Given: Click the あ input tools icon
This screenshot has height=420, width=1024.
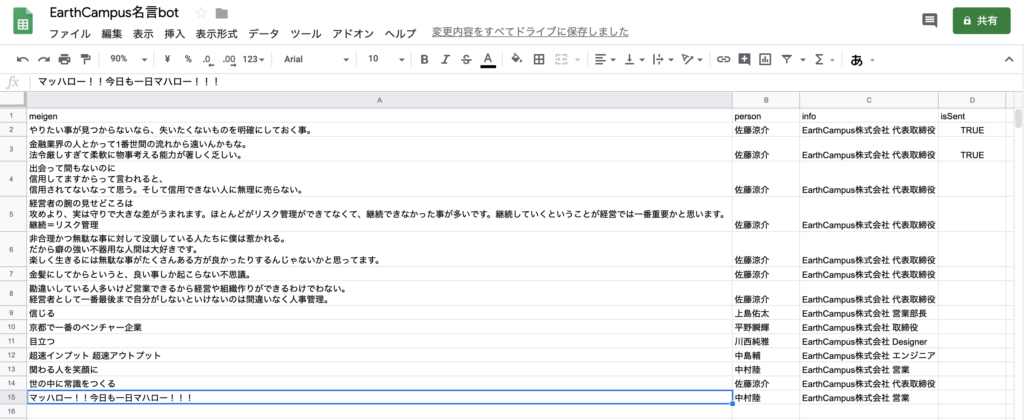Looking at the screenshot, I should tap(857, 59).
